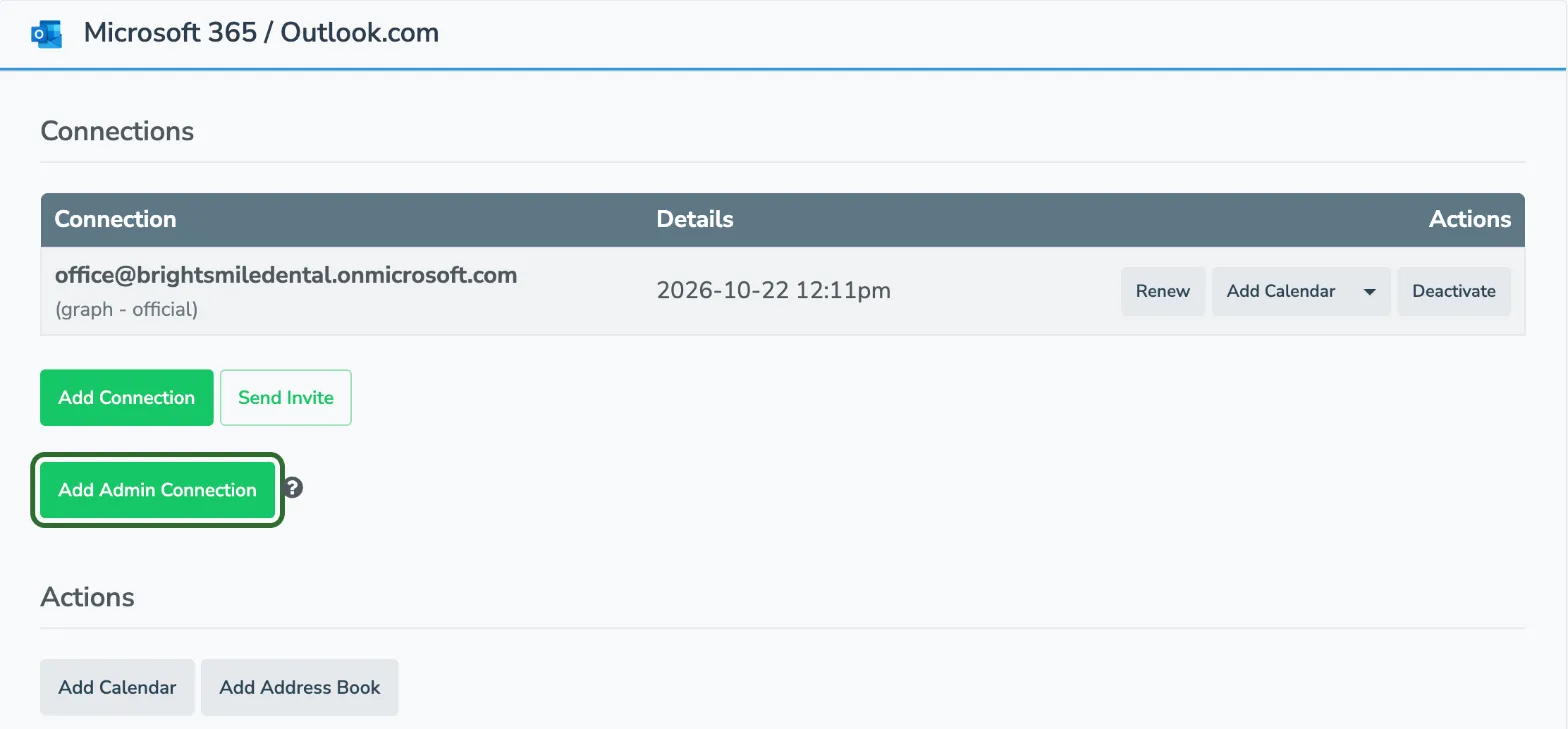Click Renew for the office connection
The image size is (1568, 729).
pyautogui.click(x=1163, y=292)
